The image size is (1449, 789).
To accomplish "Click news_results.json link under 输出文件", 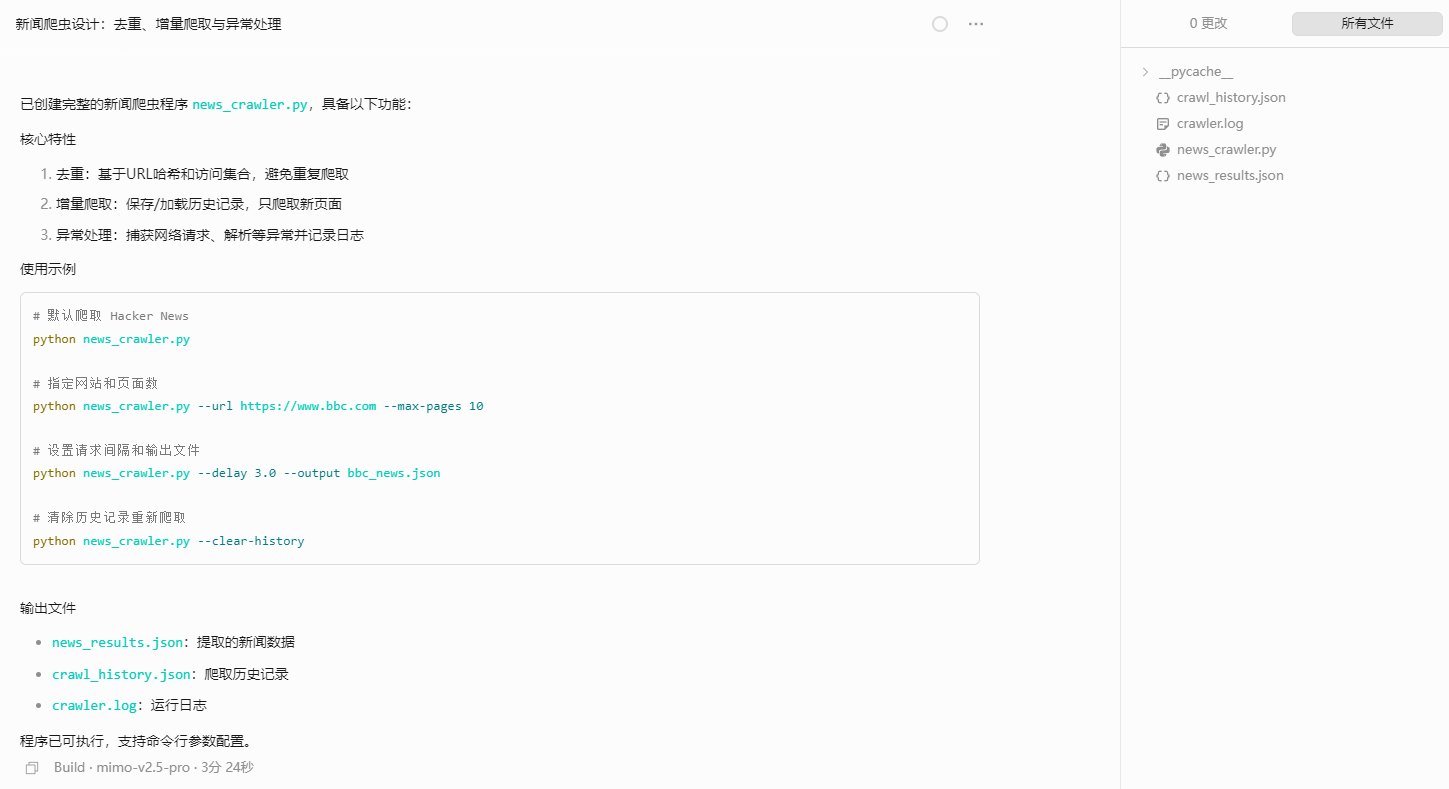I will [x=117, y=643].
